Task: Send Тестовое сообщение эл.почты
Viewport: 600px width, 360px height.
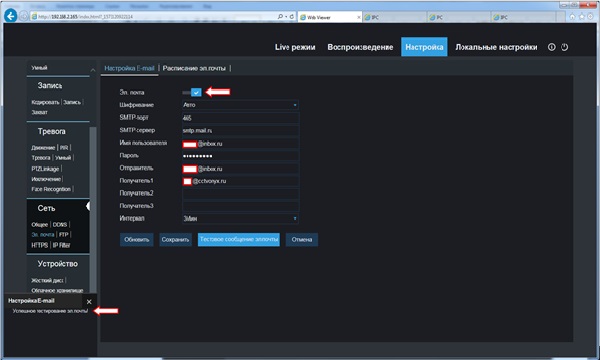Action: point(238,239)
